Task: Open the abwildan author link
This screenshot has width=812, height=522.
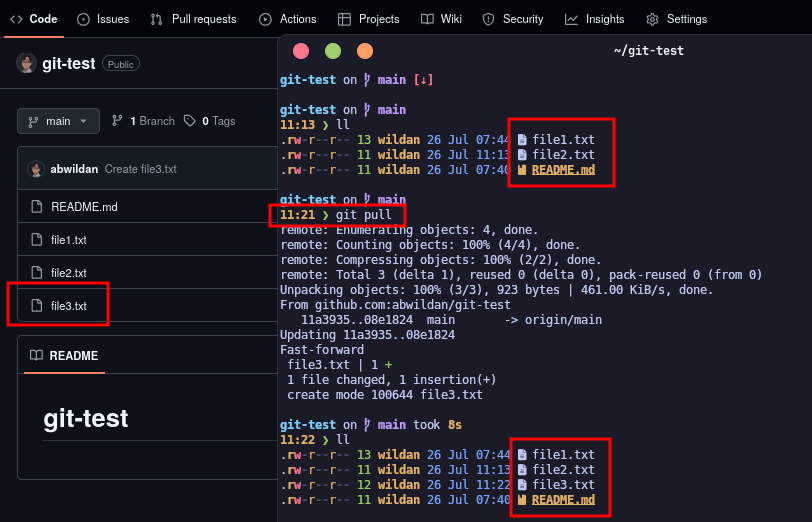Action: click(x=74, y=169)
